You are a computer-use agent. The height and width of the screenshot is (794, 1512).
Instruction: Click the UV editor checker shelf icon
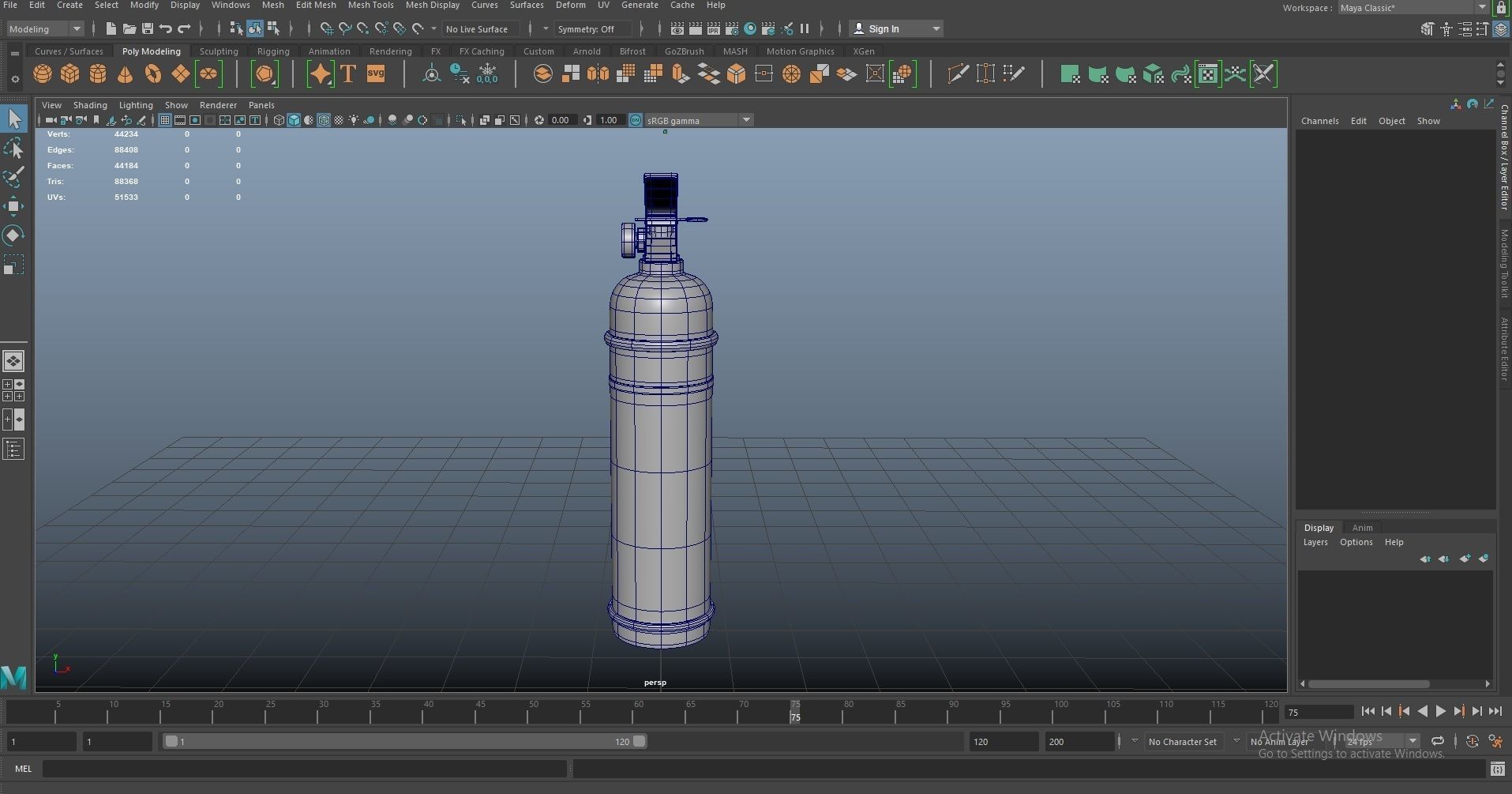(x=1208, y=74)
